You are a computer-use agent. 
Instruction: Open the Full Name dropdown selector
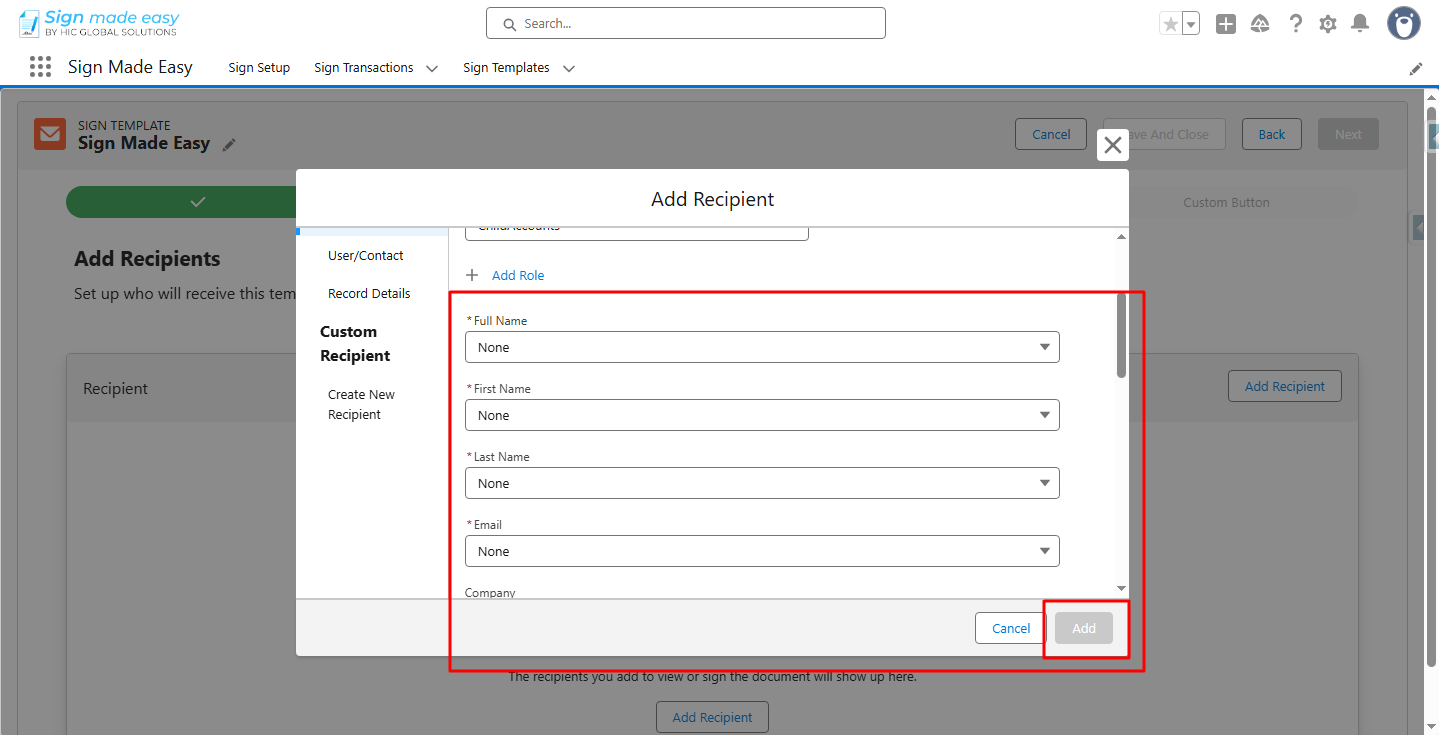coord(762,347)
